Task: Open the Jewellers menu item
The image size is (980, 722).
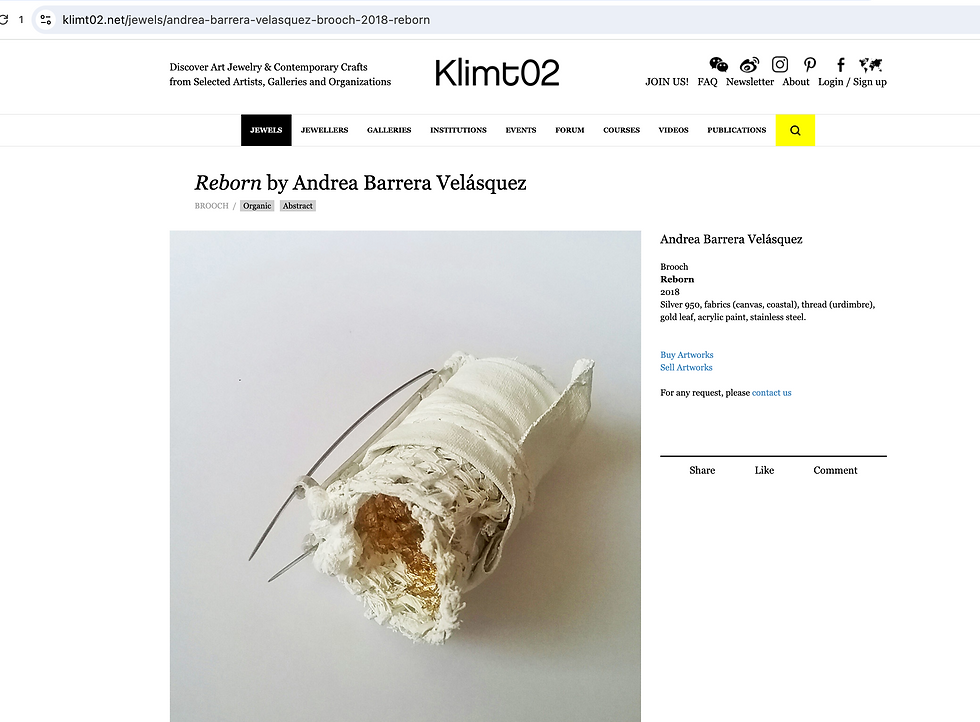Action: (324, 130)
